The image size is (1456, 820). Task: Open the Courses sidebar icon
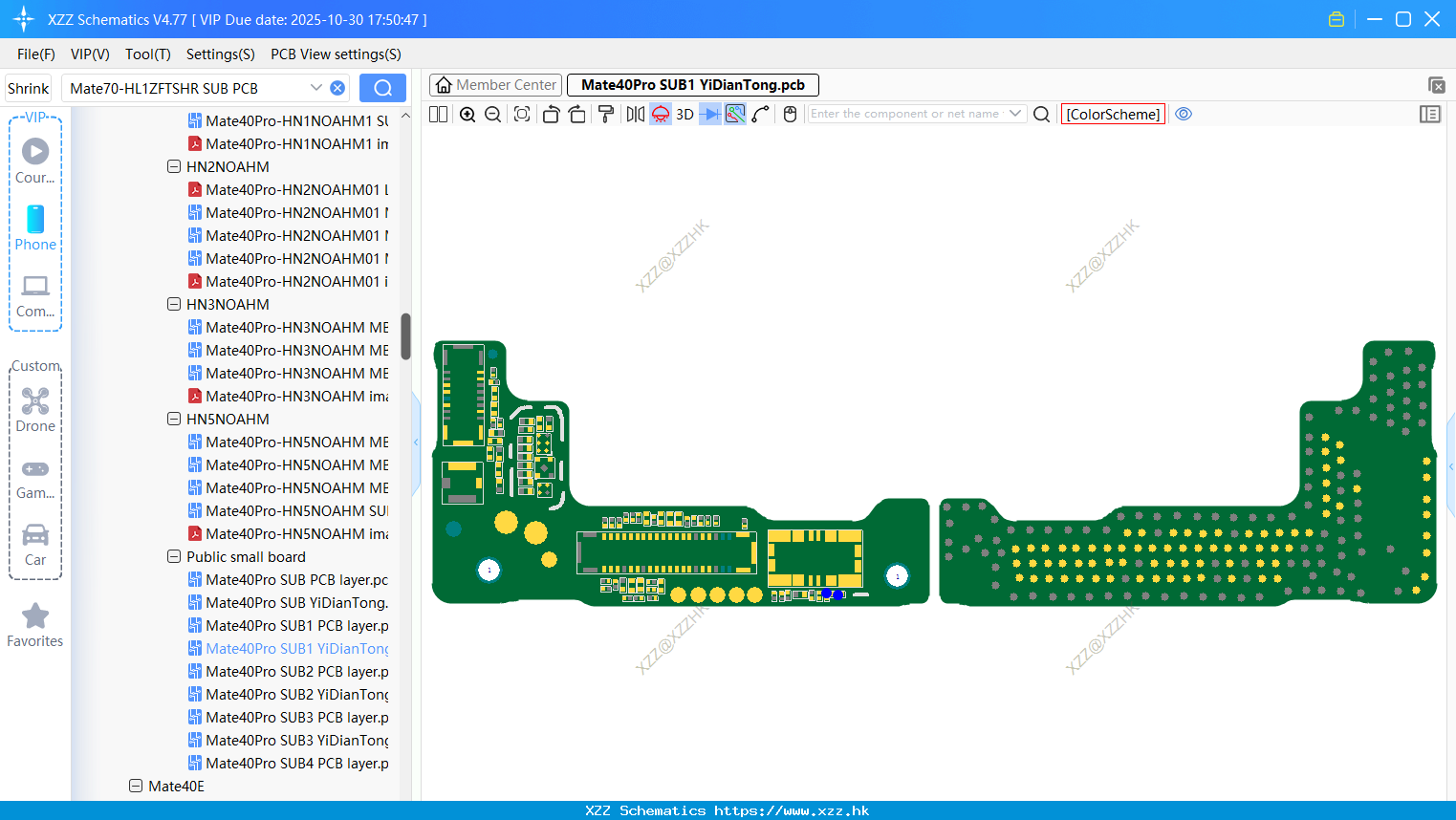35,162
